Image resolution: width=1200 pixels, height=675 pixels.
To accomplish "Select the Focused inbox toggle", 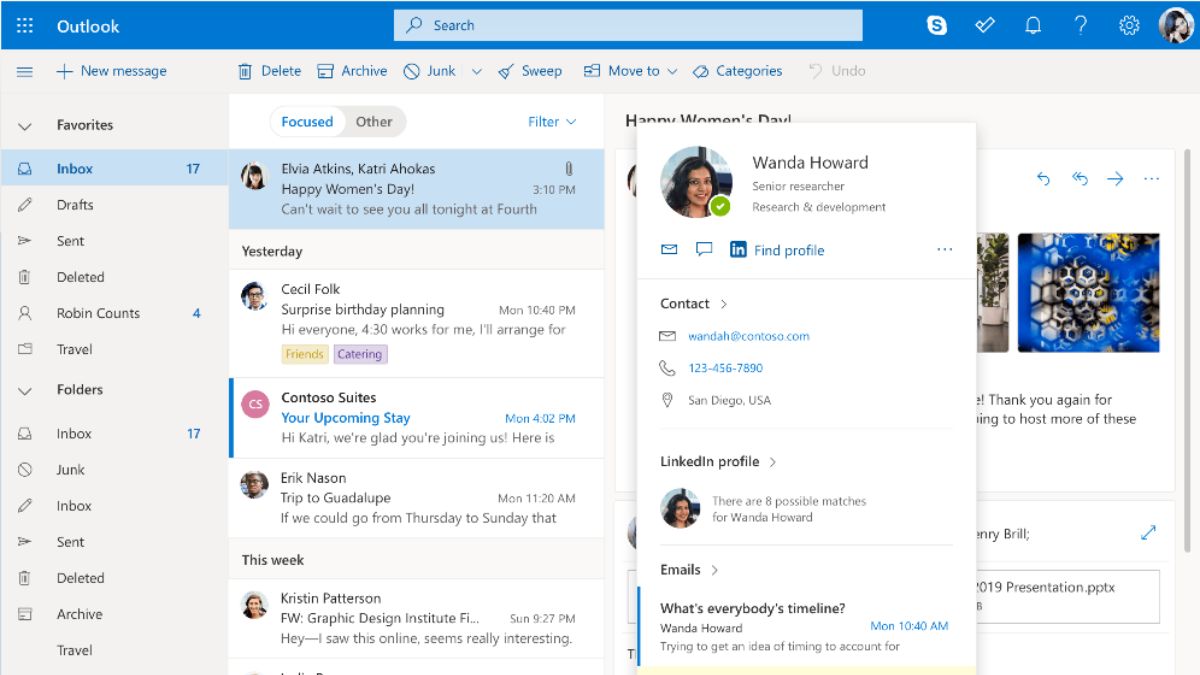I will point(307,122).
